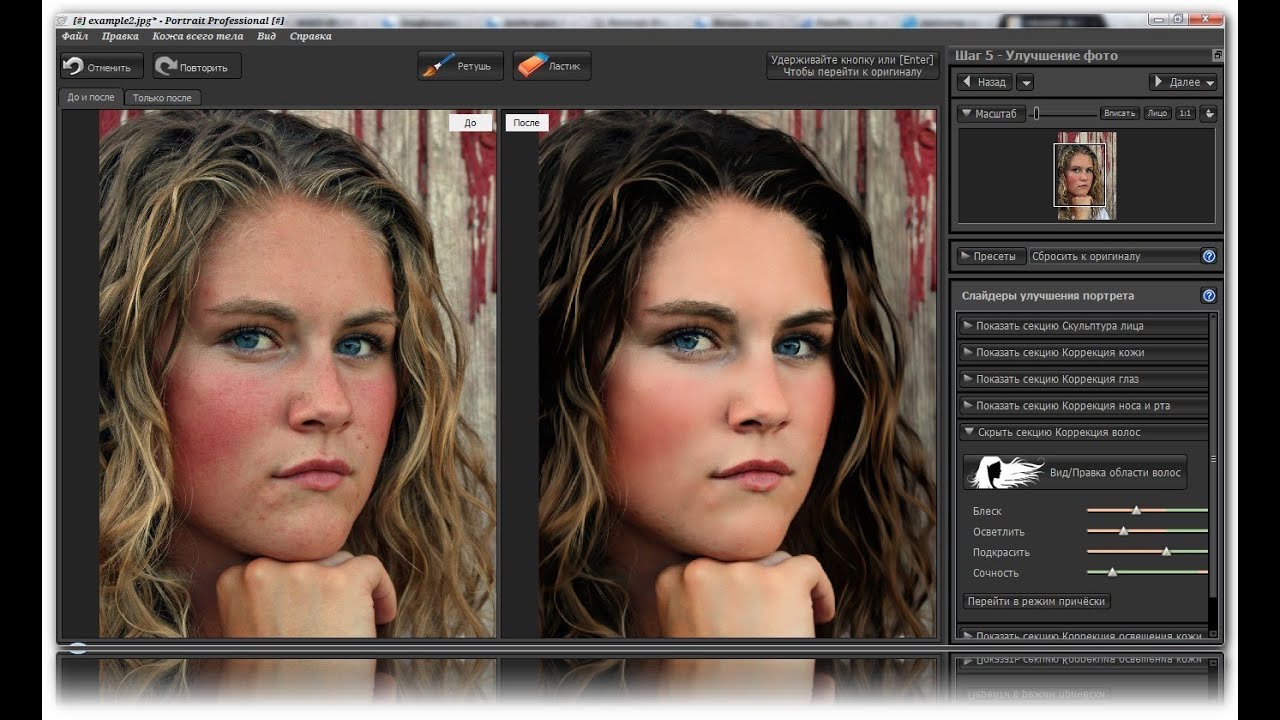Undo the last edit with Отменить
1280x720 pixels.
point(101,67)
